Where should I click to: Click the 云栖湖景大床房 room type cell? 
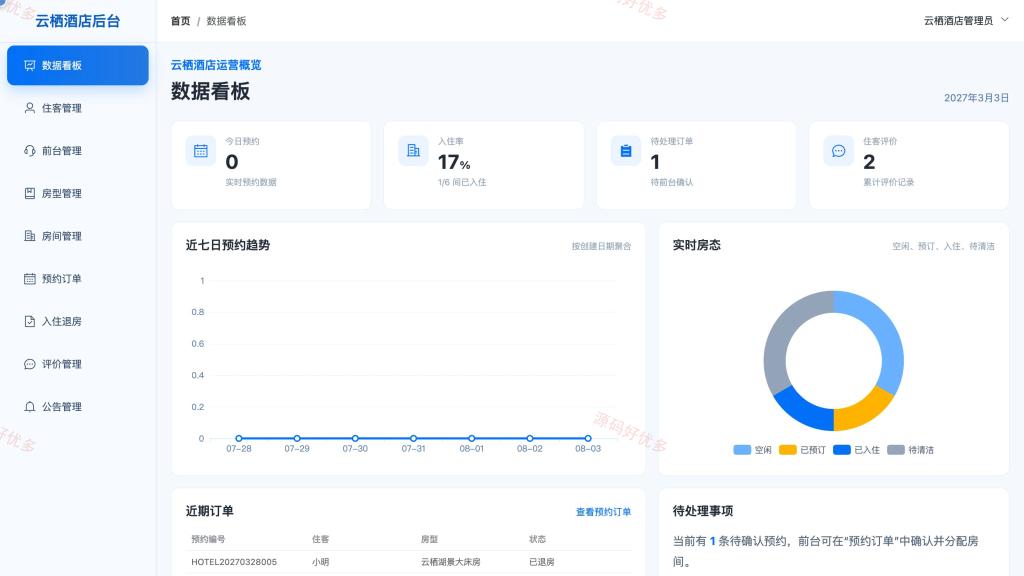451,562
